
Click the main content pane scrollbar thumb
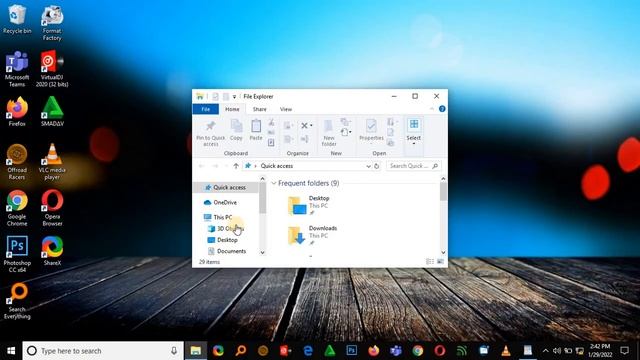[443, 192]
